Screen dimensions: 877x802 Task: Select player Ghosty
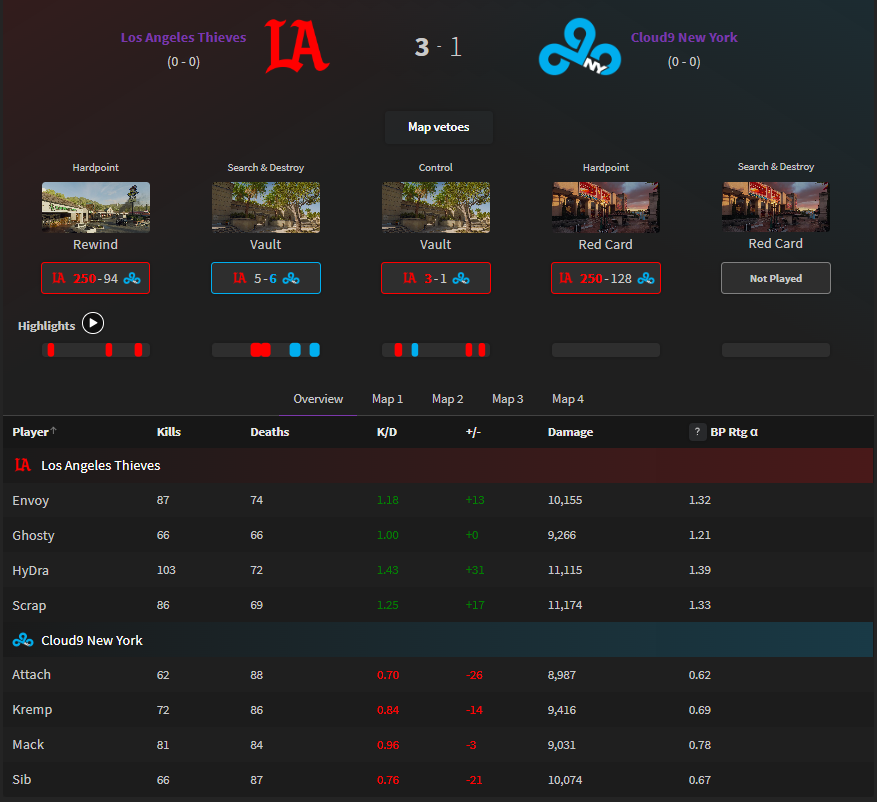pyautogui.click(x=34, y=535)
